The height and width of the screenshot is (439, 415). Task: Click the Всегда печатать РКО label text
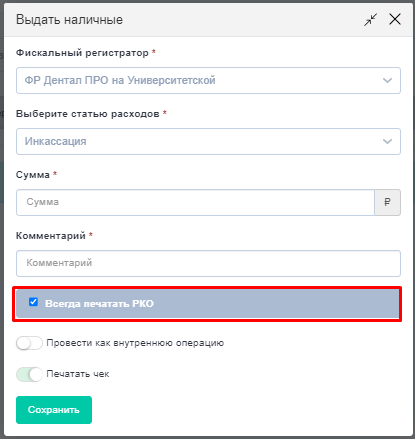(99, 304)
